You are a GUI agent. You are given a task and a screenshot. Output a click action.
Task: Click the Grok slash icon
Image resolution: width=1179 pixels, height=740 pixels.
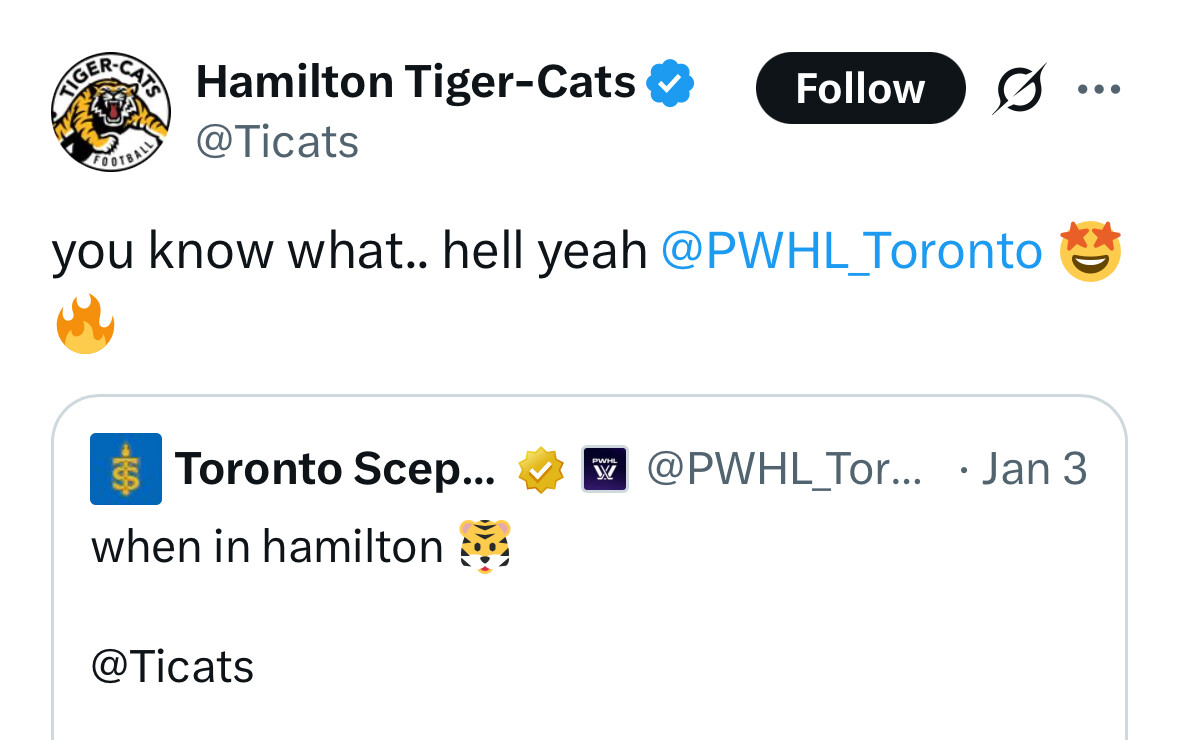click(x=1019, y=89)
